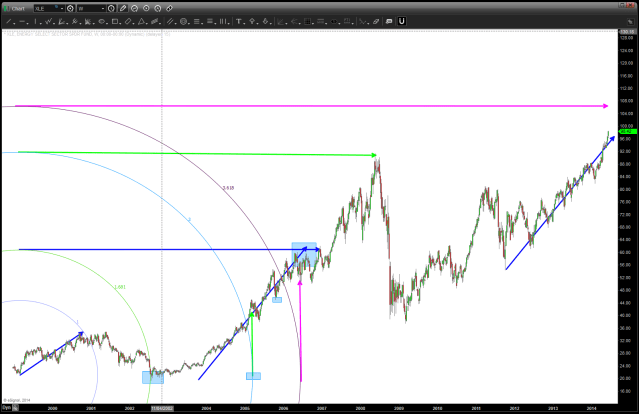Click the icon next to Dyn label
Image resolution: width=639 pixels, height=414 pixels.
tap(15, 407)
